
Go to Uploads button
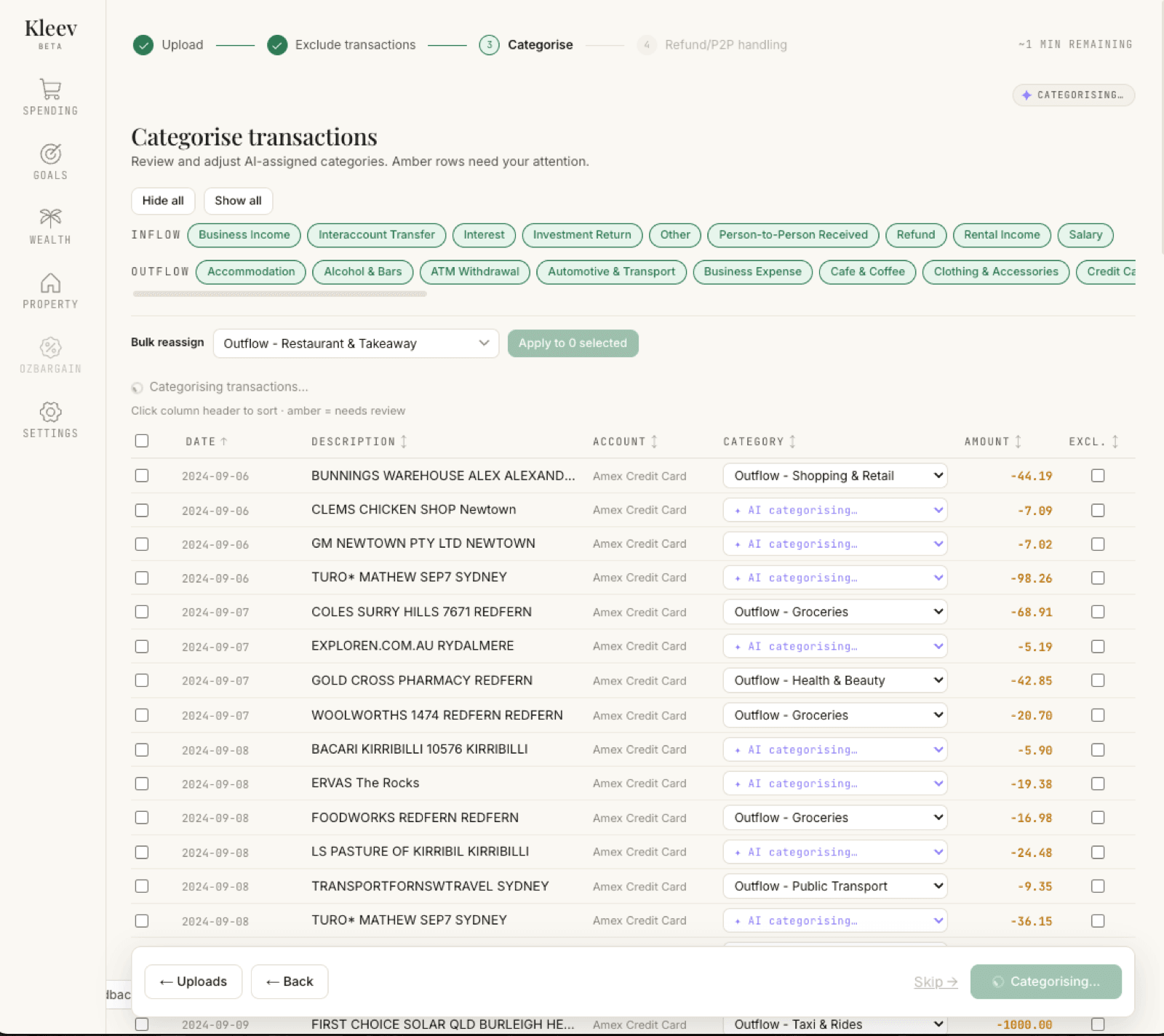click(x=194, y=981)
